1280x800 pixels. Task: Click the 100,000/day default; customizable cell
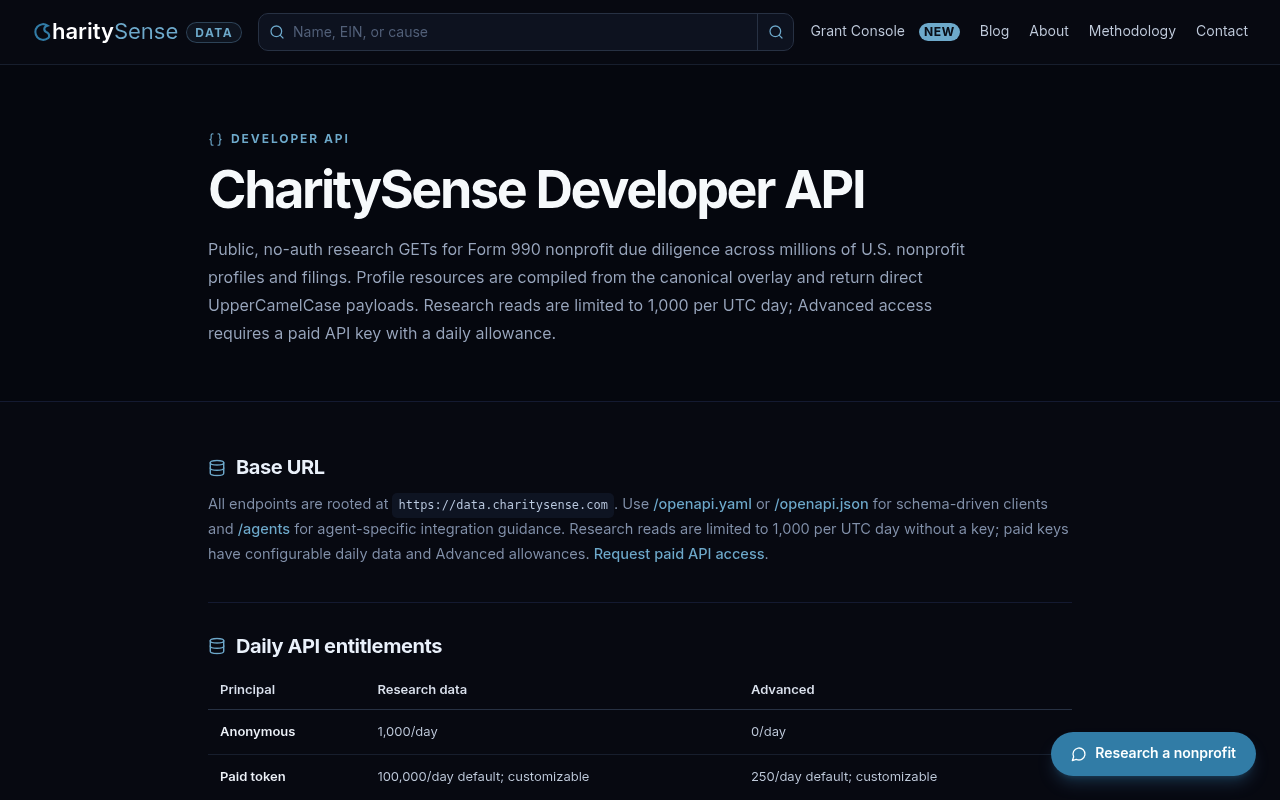coord(483,777)
